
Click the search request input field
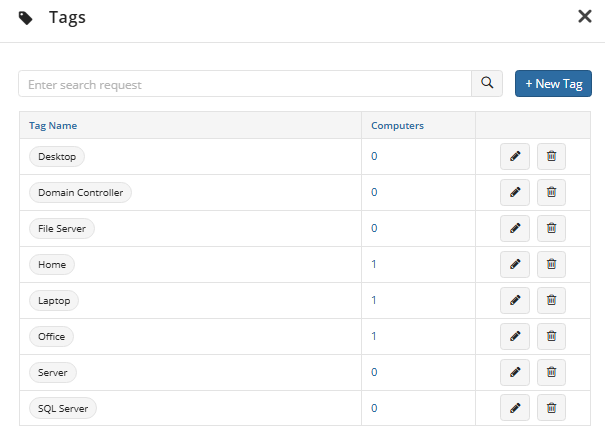pyautogui.click(x=245, y=85)
